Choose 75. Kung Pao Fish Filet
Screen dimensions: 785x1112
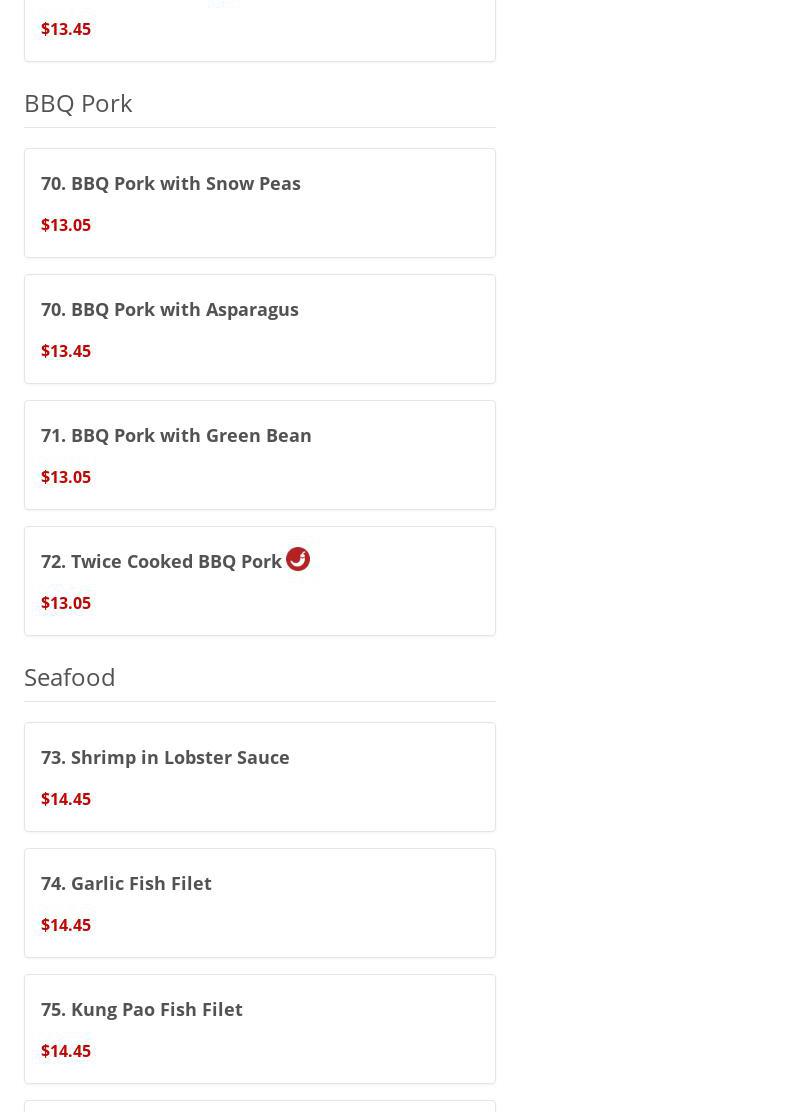[142, 1010]
